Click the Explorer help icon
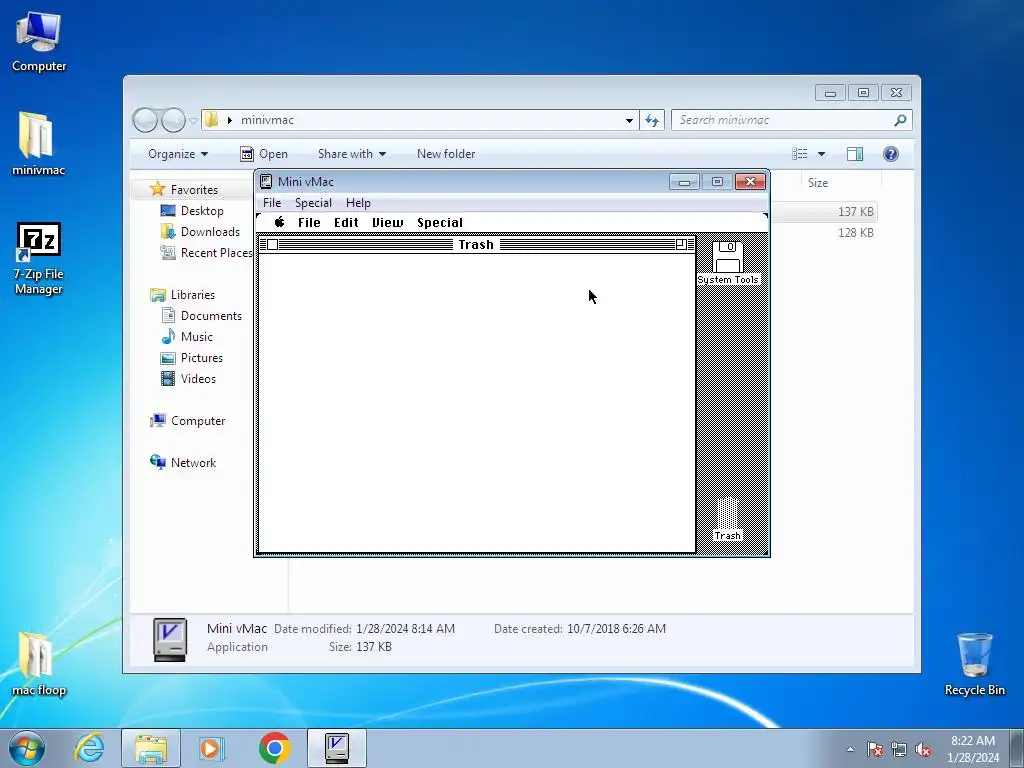Viewport: 1024px width, 768px height. click(x=891, y=154)
